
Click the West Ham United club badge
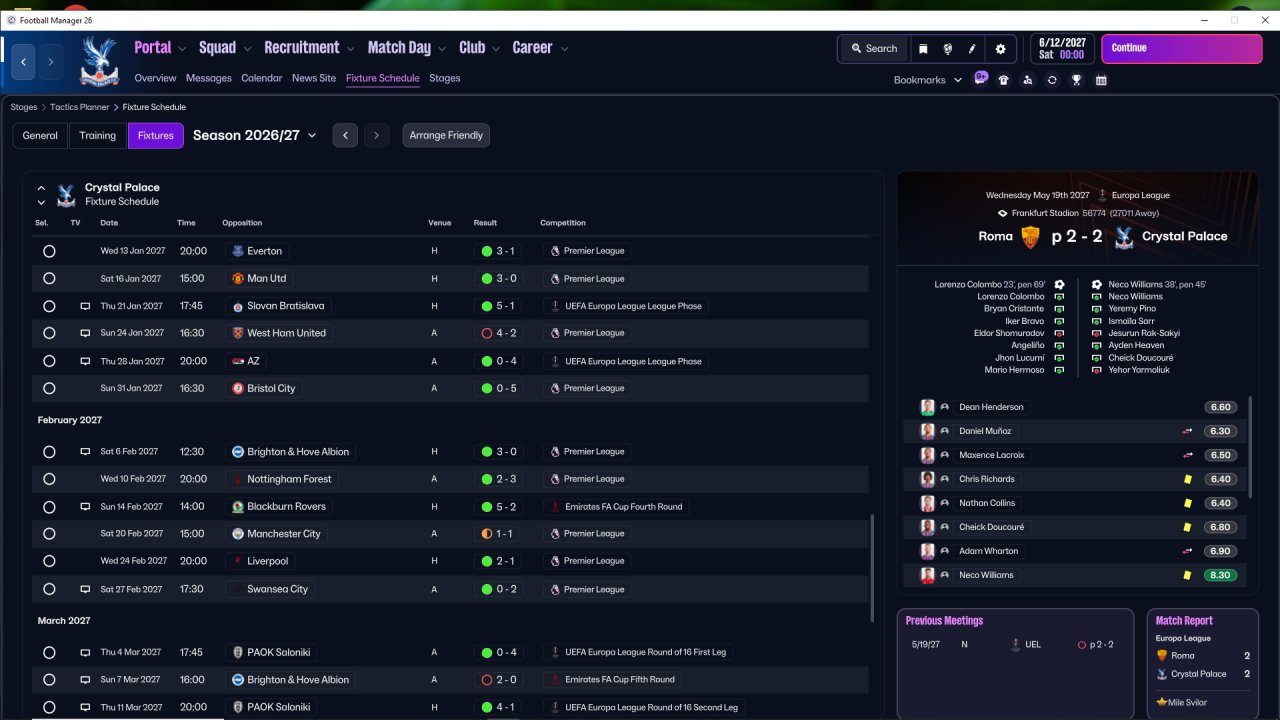pyautogui.click(x=237, y=333)
